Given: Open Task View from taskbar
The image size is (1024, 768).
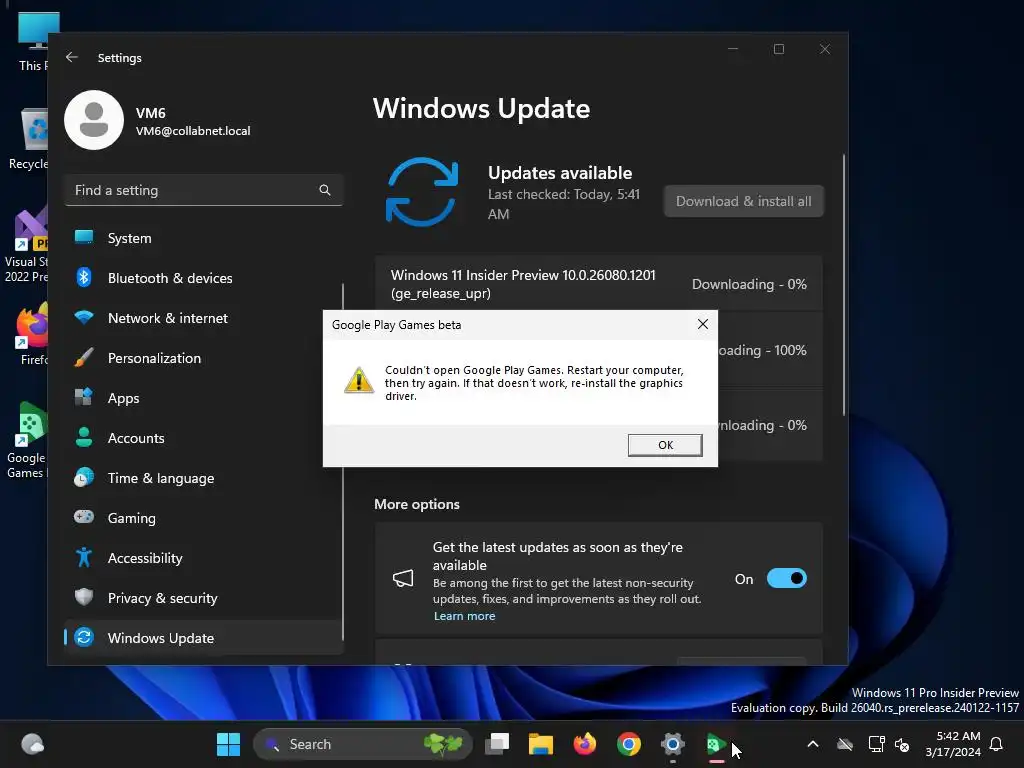Looking at the screenshot, I should click(497, 744).
